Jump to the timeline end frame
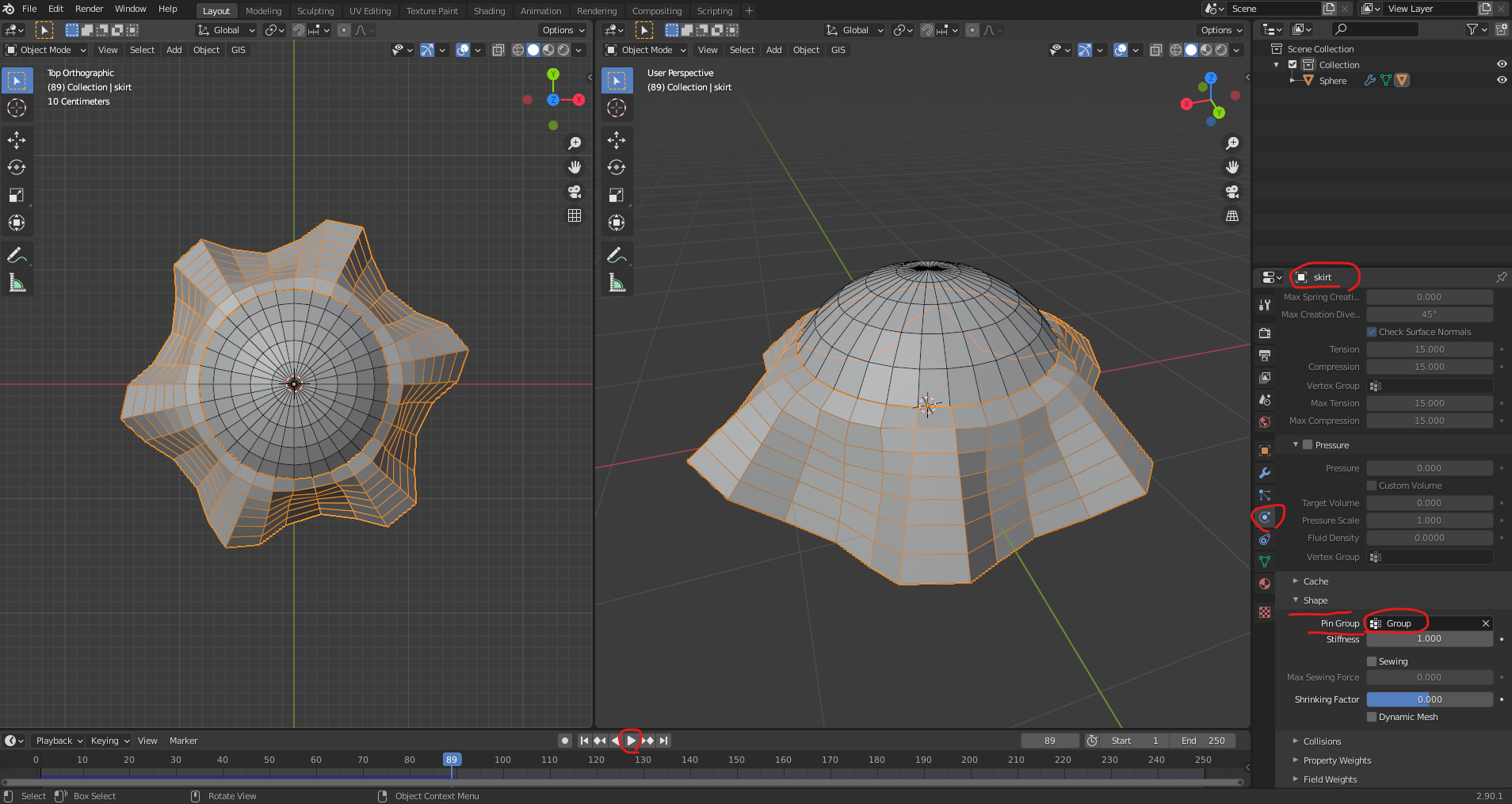This screenshot has width=1512, height=804. click(664, 741)
